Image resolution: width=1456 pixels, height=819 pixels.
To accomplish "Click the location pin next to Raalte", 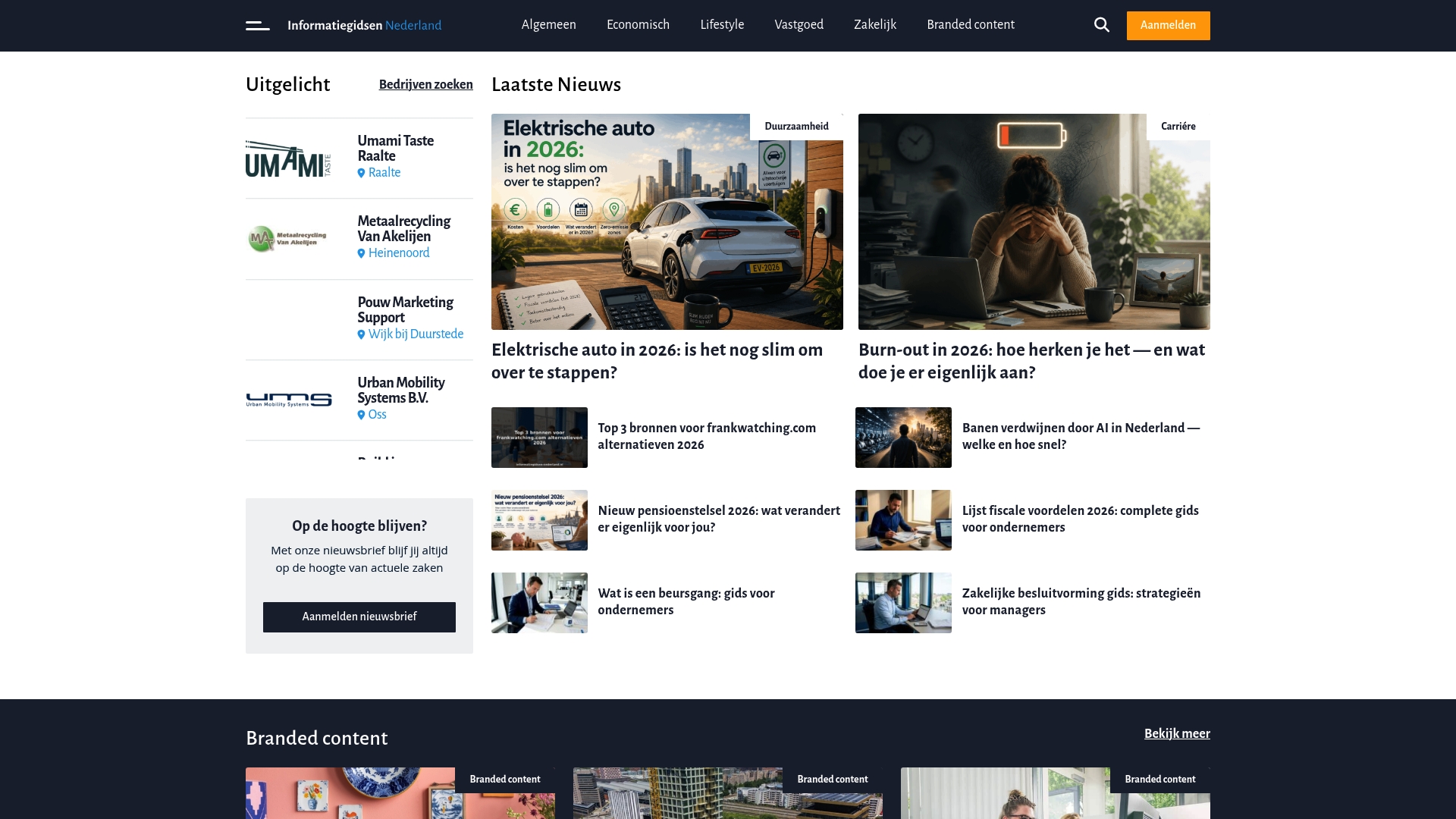I will tap(361, 173).
